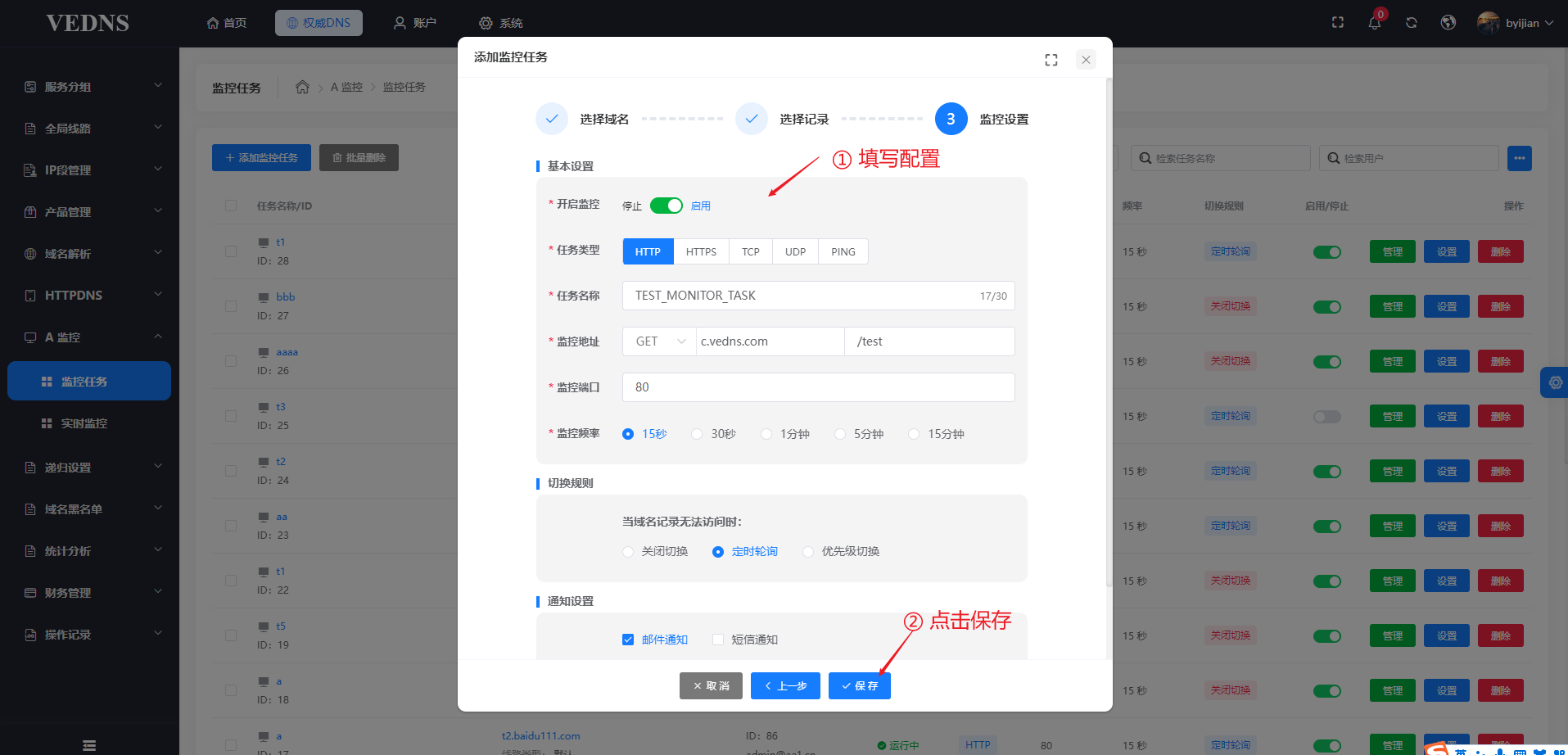The height and width of the screenshot is (755, 1568).
Task: Click the 服务分组 sidebar icon
Action: click(30, 87)
